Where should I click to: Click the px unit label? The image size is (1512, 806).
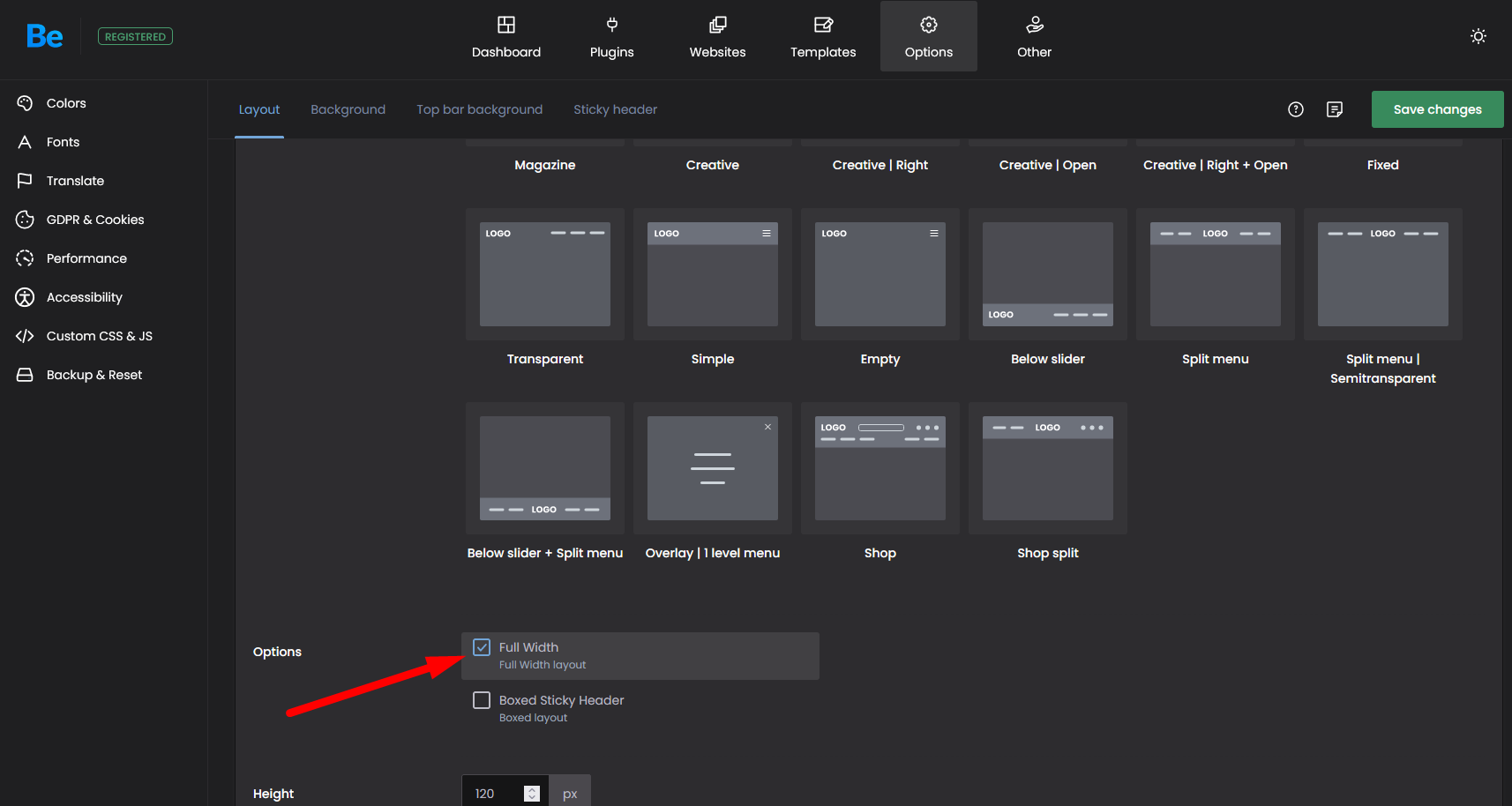(x=570, y=793)
